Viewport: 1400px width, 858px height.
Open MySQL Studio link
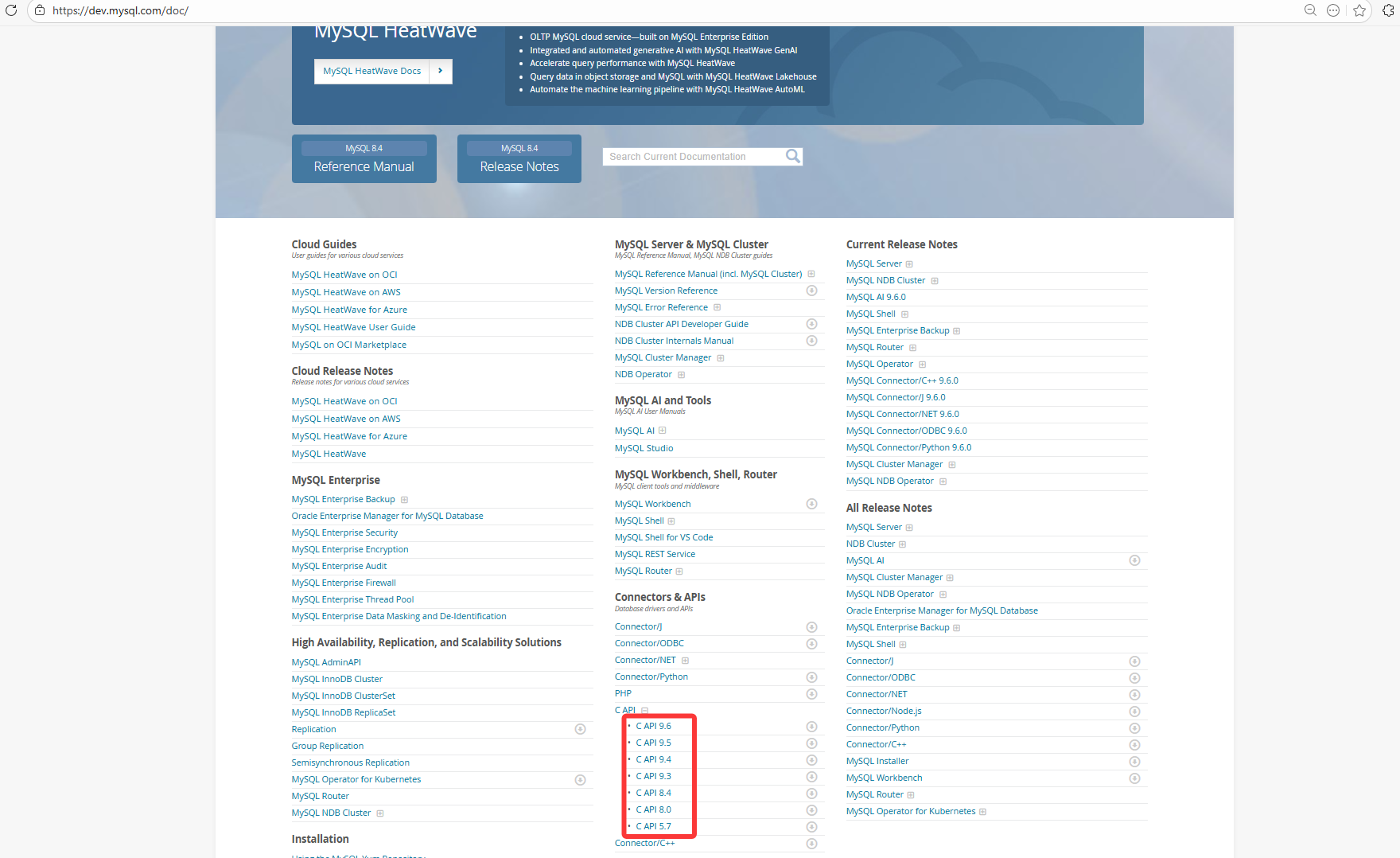[644, 448]
